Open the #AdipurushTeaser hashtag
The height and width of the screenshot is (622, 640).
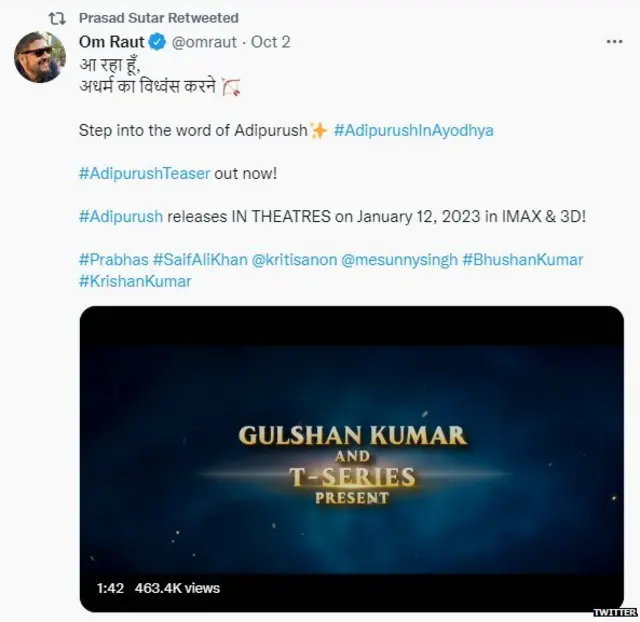144,173
